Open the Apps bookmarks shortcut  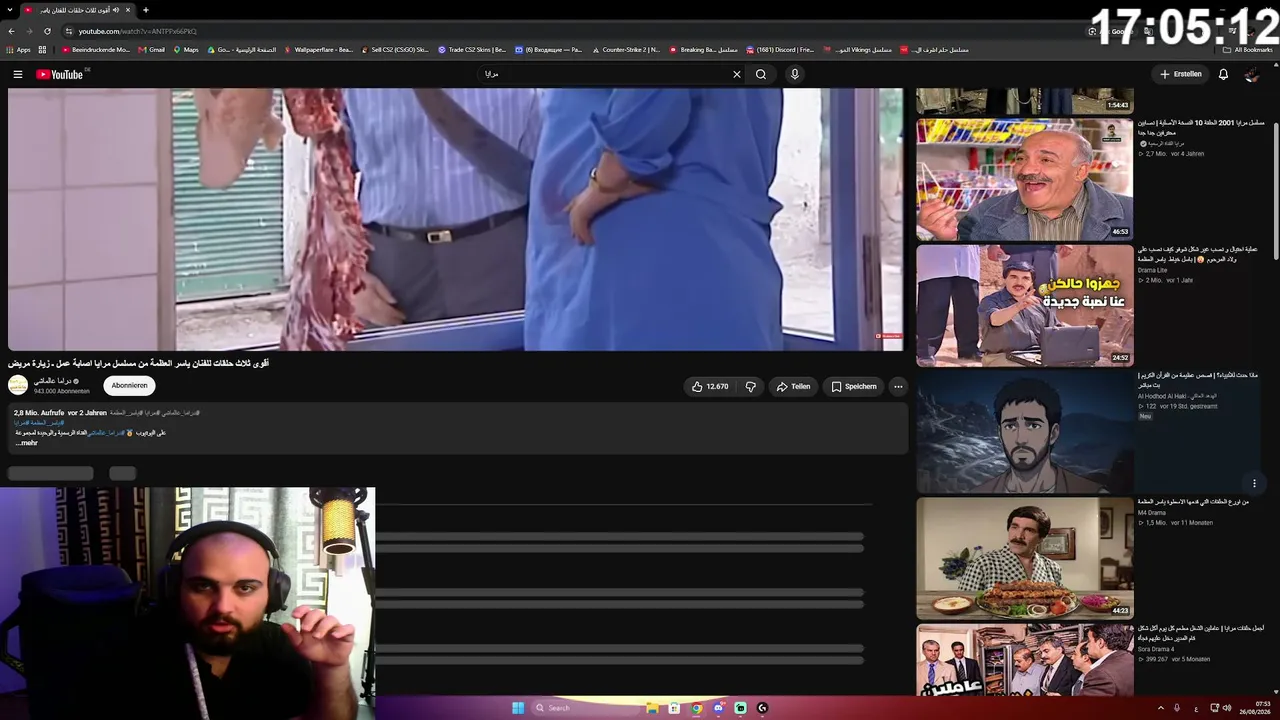[x=18, y=50]
